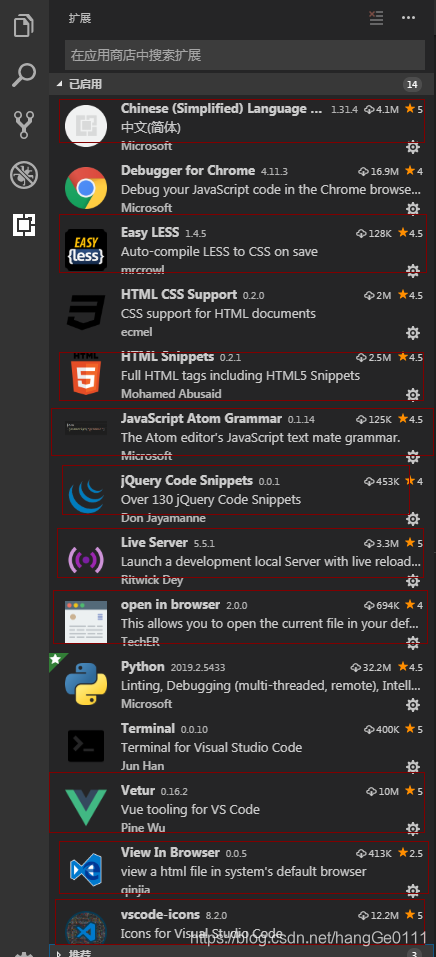Select the vscode-icons extension title

coord(161,915)
